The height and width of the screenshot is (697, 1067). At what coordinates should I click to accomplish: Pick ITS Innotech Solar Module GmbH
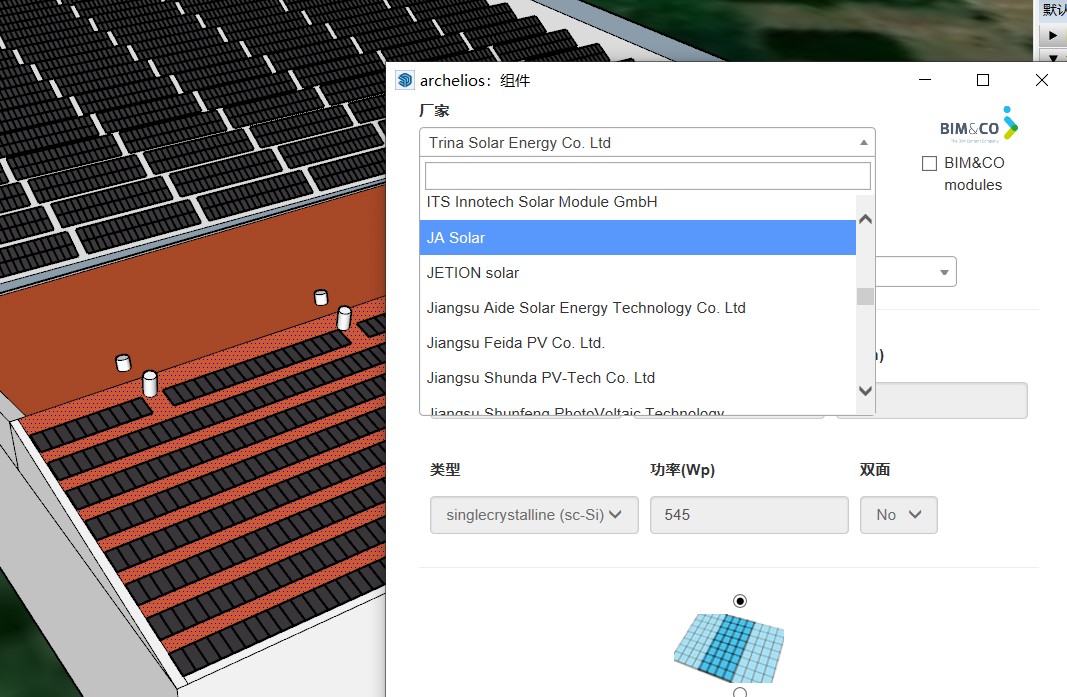click(638, 202)
